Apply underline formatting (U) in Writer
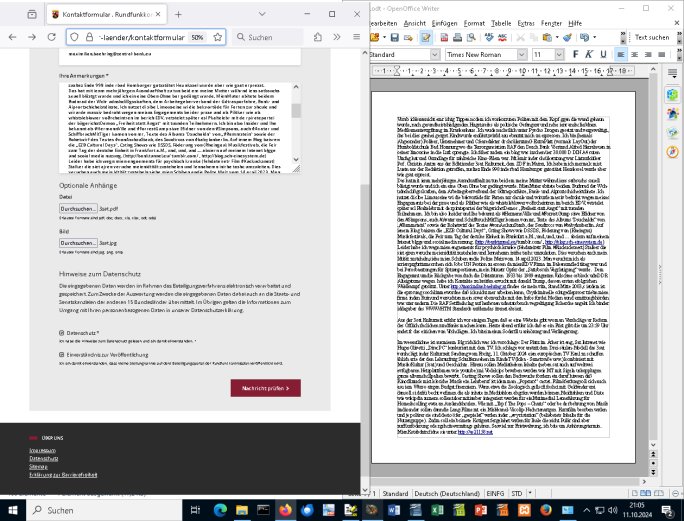 click(x=603, y=54)
